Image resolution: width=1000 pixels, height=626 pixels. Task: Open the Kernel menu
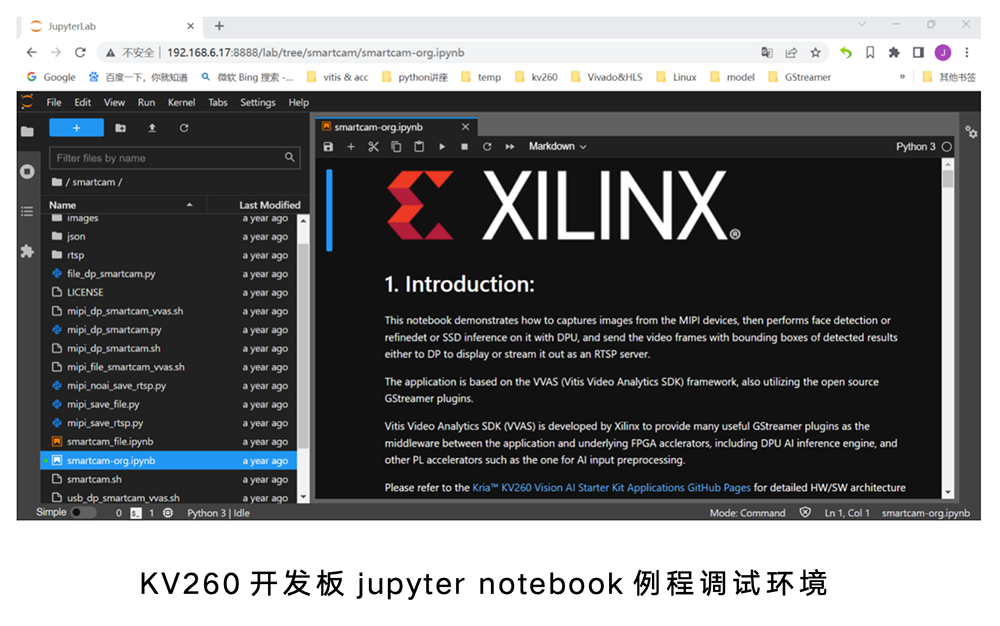[181, 102]
